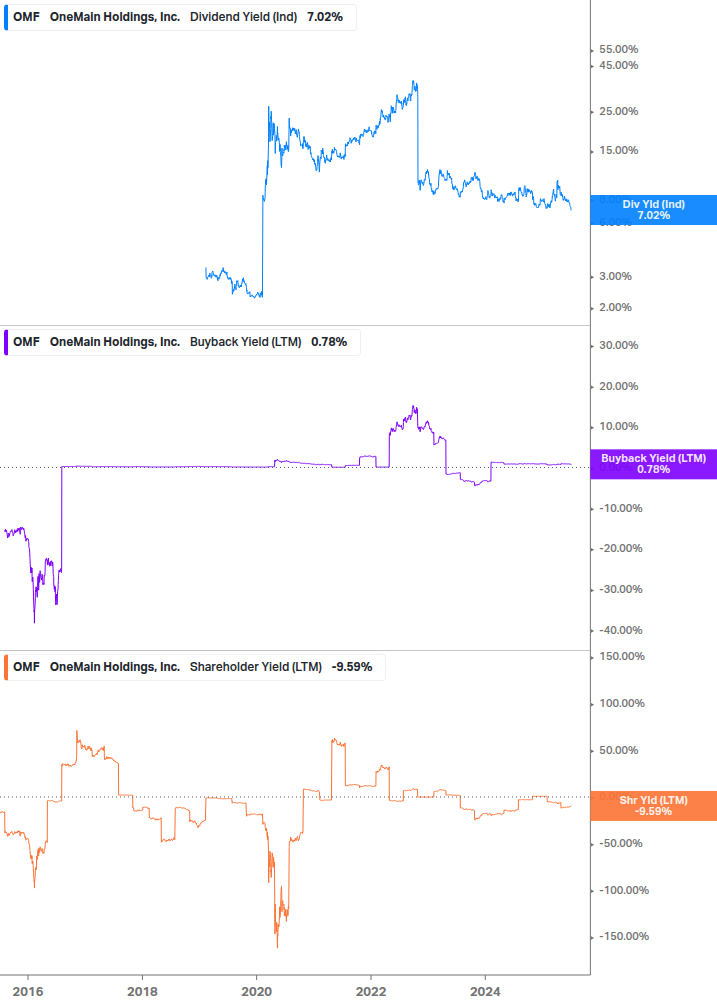Click the -40.00% buyback axis label
The height and width of the screenshot is (1005, 717).
coord(620,631)
